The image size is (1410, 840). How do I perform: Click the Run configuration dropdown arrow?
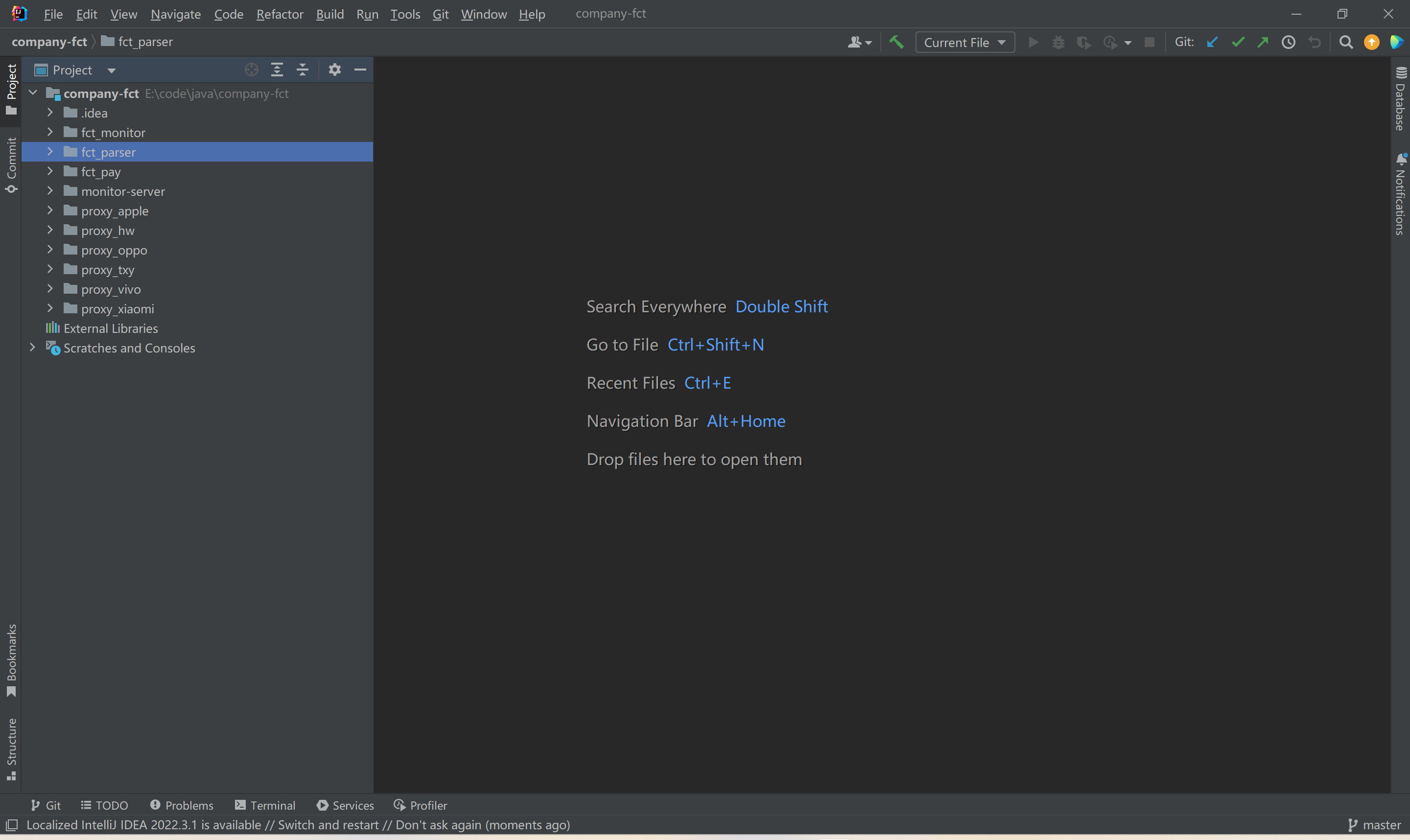1001,41
